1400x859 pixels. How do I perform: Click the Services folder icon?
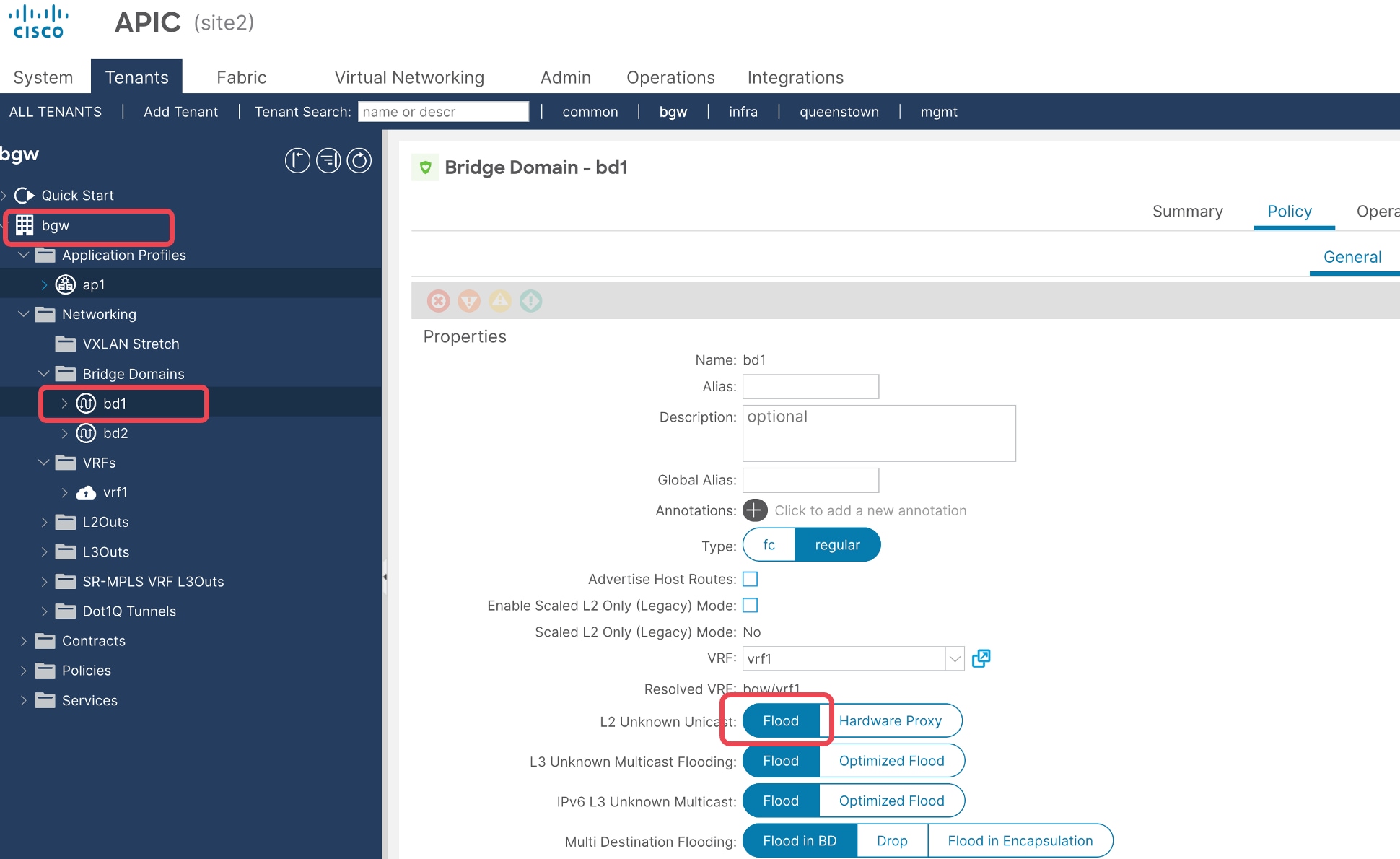[45, 700]
